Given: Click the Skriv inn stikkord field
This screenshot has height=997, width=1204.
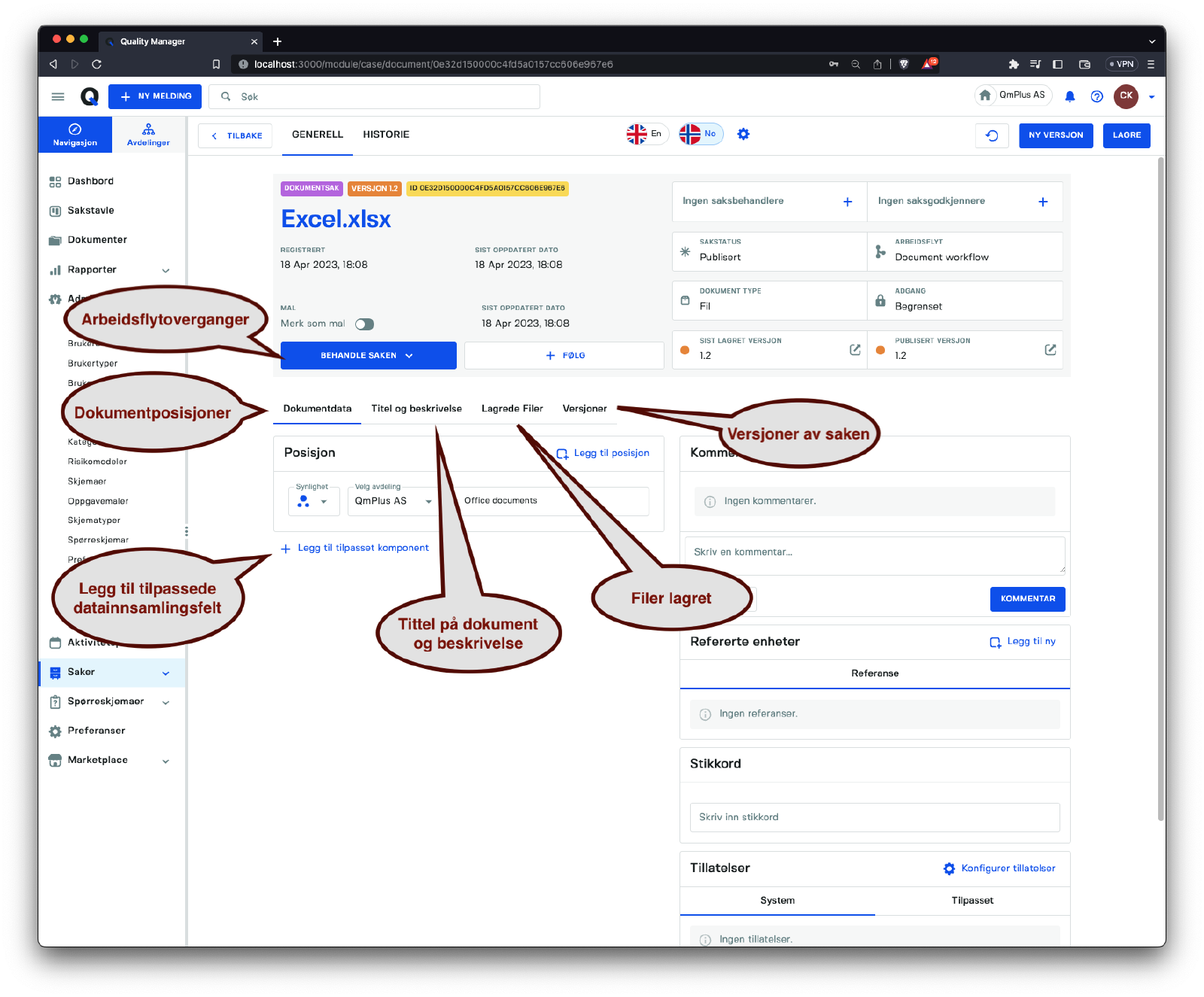Looking at the screenshot, I should pyautogui.click(x=874, y=817).
